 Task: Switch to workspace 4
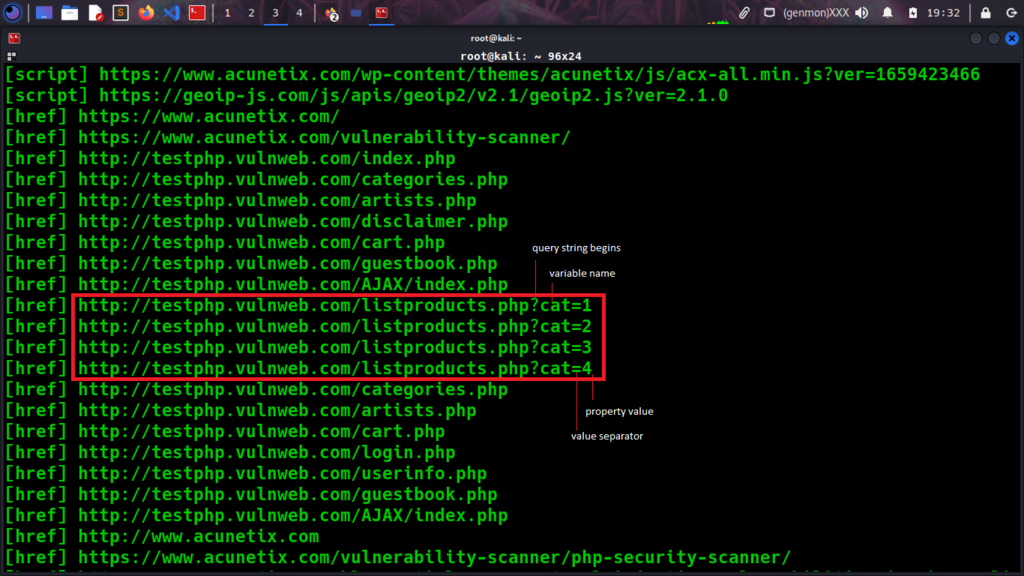pos(299,13)
